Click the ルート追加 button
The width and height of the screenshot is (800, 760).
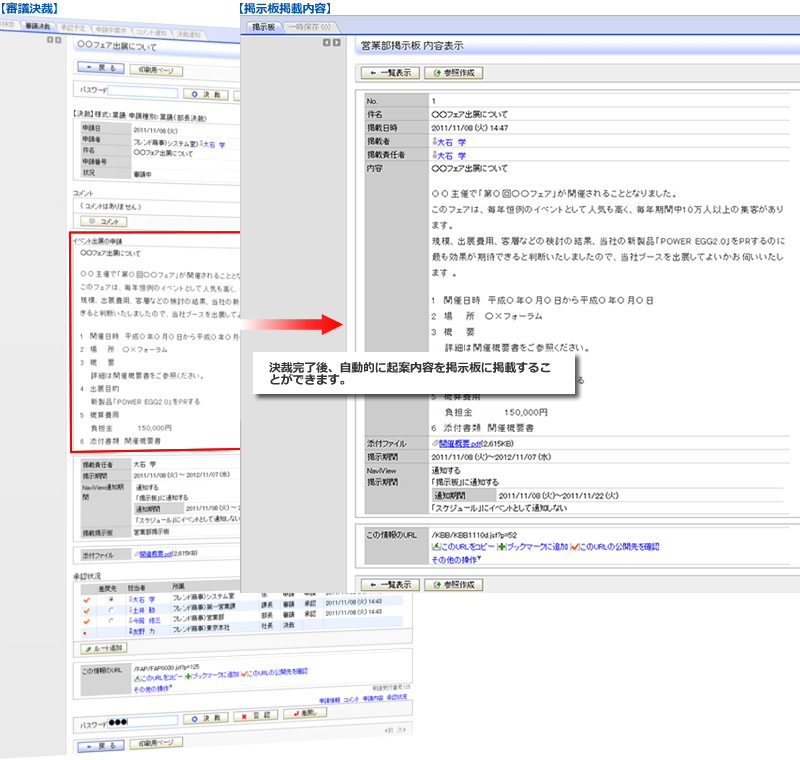[104, 648]
